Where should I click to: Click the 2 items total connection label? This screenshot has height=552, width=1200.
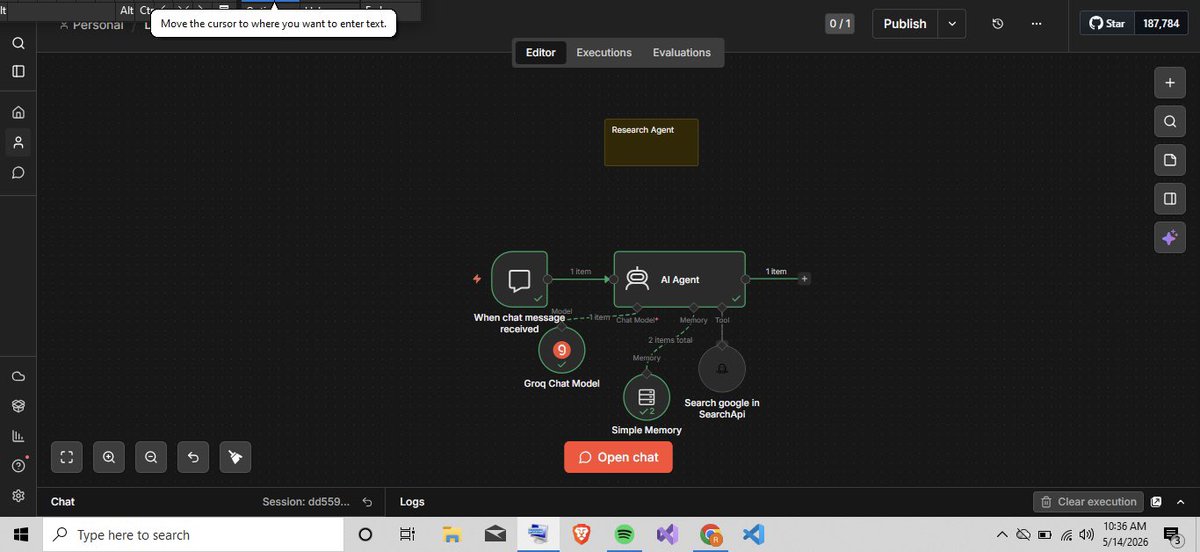click(670, 340)
